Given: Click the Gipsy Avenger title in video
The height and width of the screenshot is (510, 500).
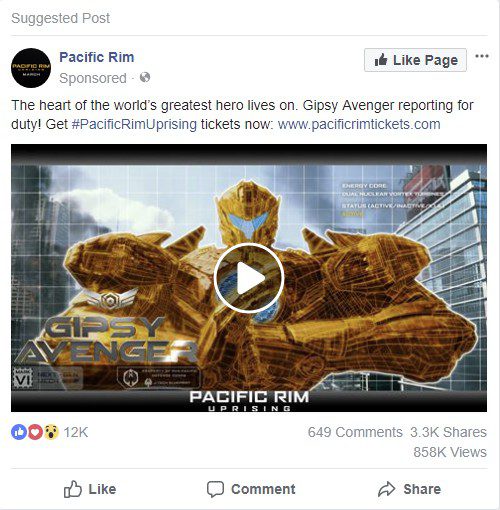Looking at the screenshot, I should (107, 339).
